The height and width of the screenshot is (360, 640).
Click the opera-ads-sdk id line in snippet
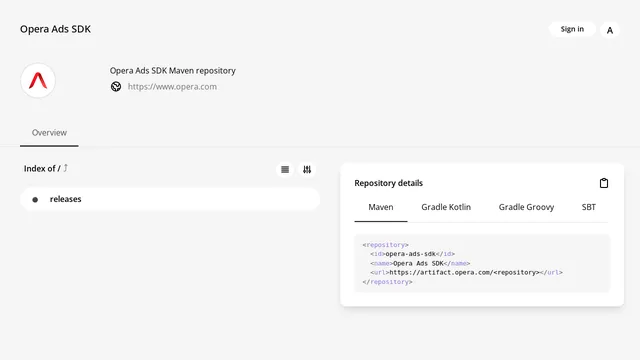(412, 254)
